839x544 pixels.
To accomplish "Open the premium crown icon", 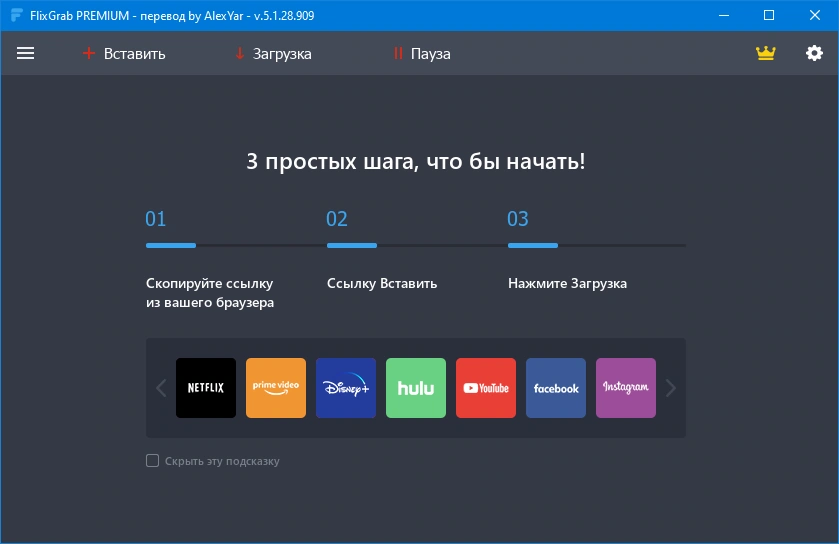I will (765, 53).
